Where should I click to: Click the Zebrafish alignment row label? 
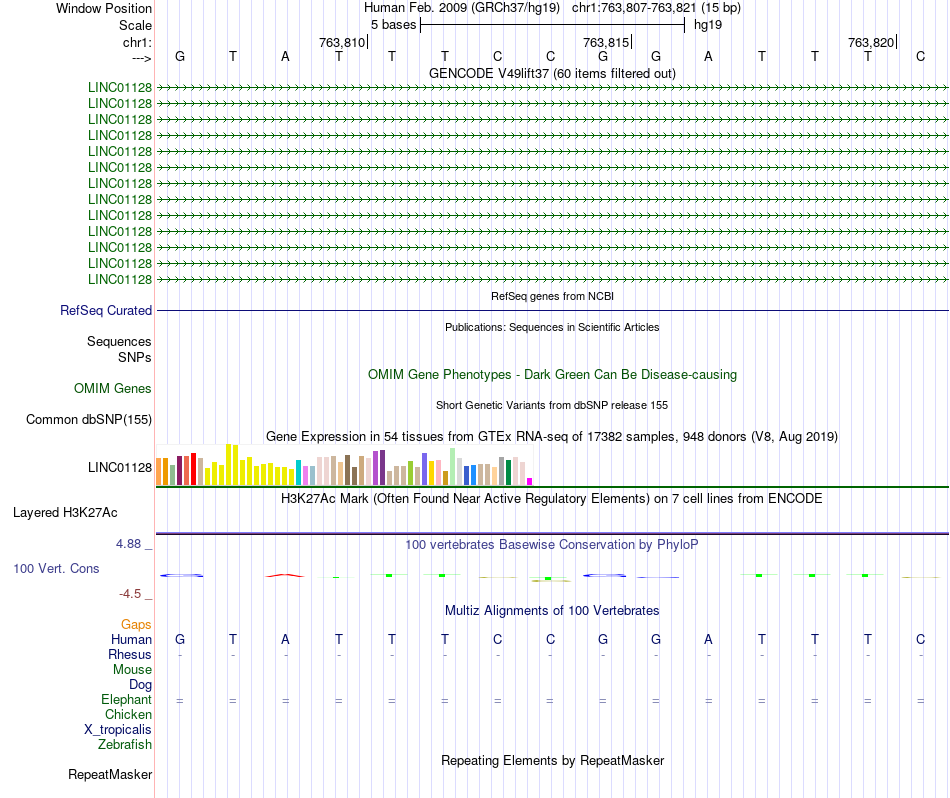click(x=125, y=744)
